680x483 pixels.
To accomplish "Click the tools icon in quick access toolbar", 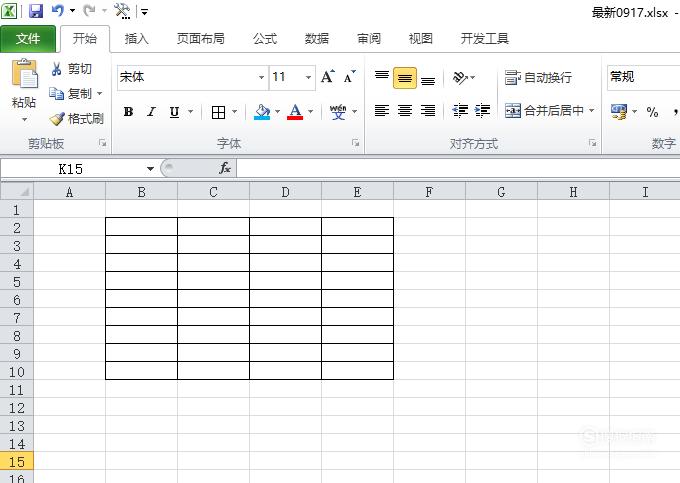I will tap(122, 11).
